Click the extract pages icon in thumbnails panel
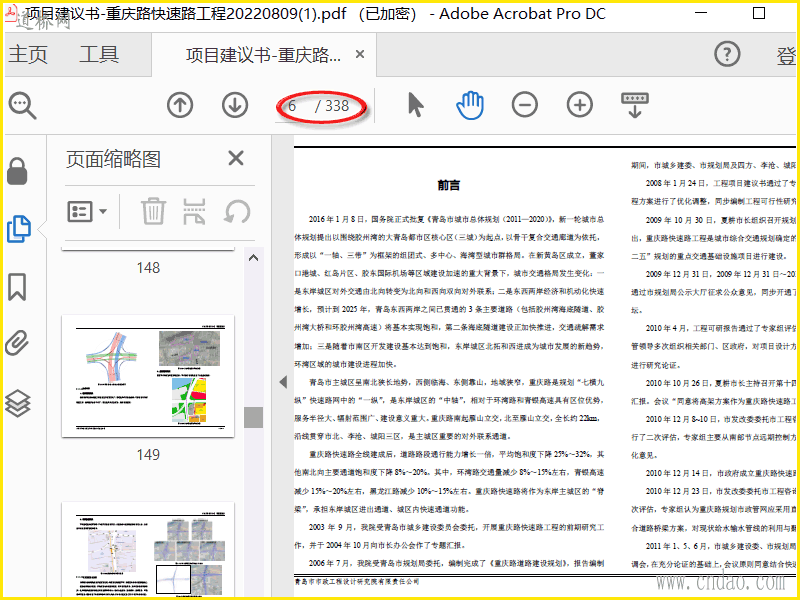The width and height of the screenshot is (800, 600). (194, 211)
